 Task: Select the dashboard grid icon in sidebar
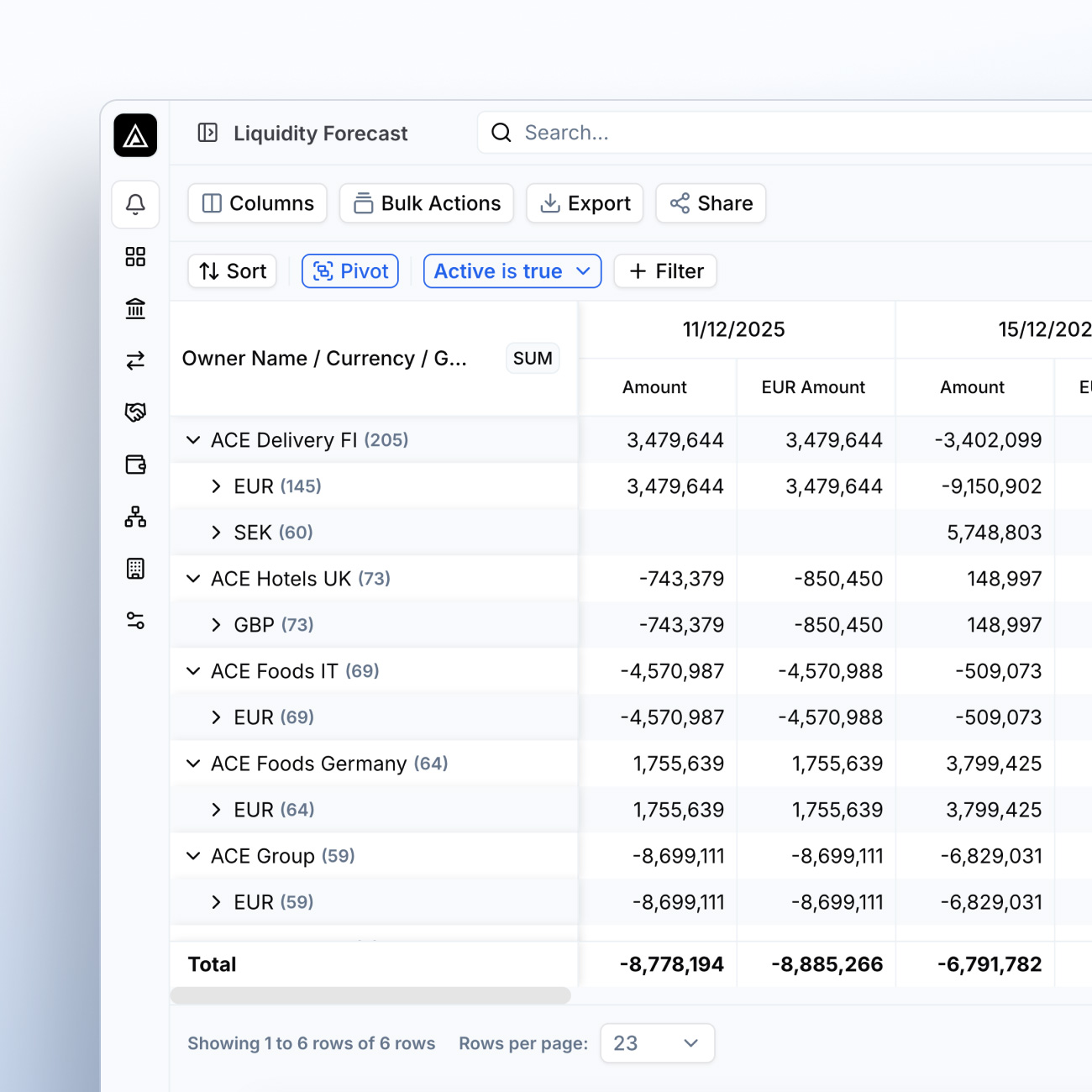[135, 257]
